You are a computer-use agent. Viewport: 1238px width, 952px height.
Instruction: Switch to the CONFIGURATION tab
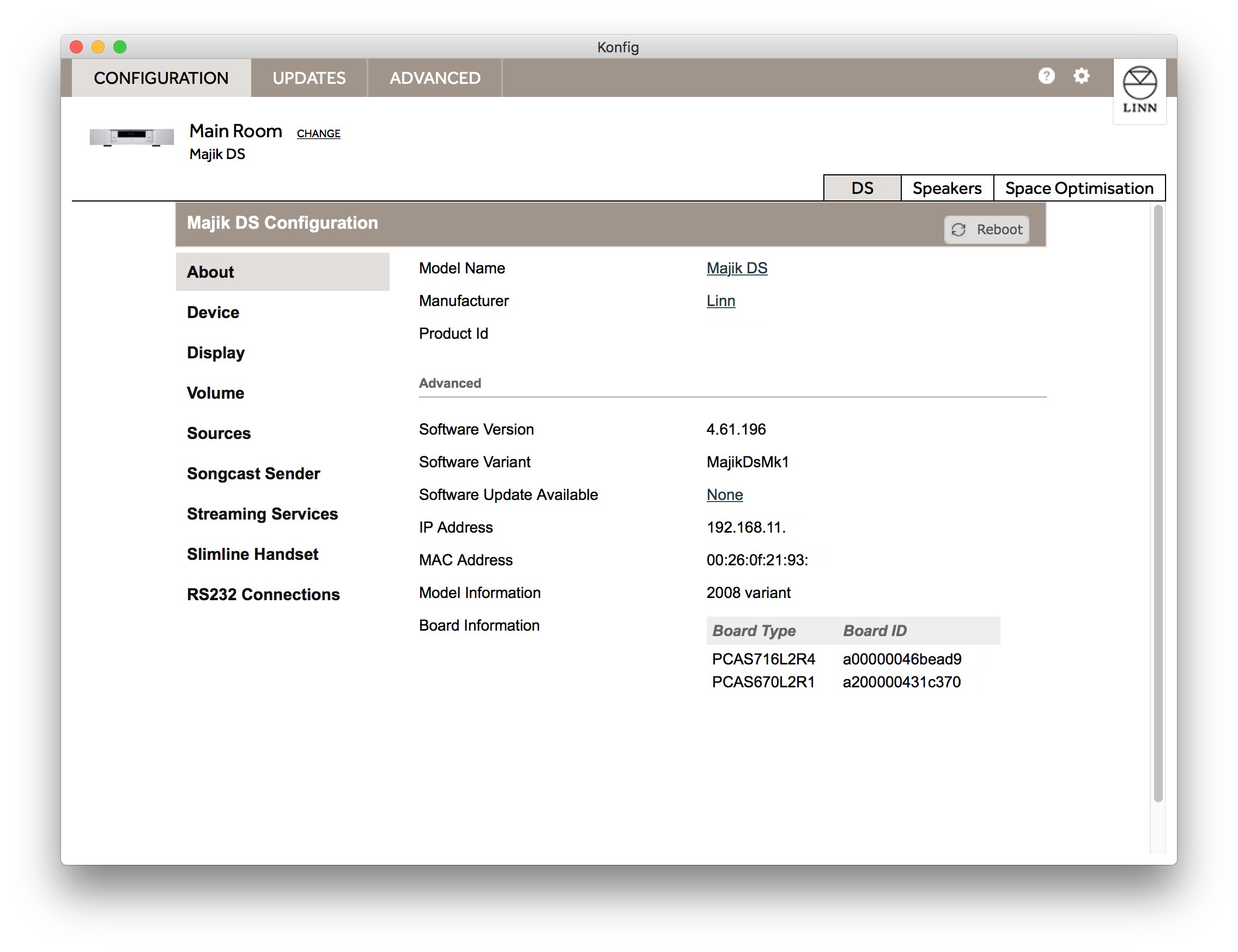[x=161, y=78]
